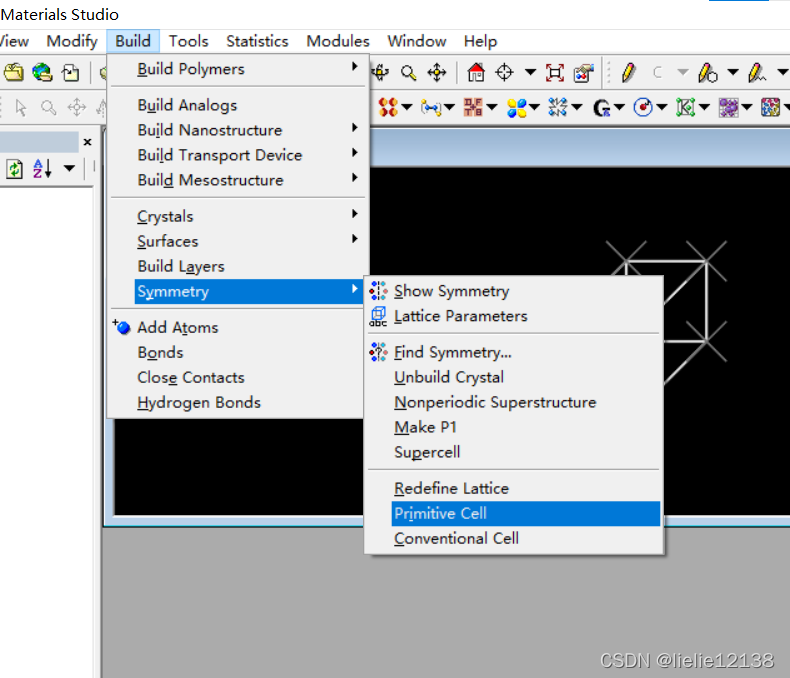This screenshot has height=678, width=790.
Task: Expand the Build Nanostructure submenu
Action: point(238,130)
